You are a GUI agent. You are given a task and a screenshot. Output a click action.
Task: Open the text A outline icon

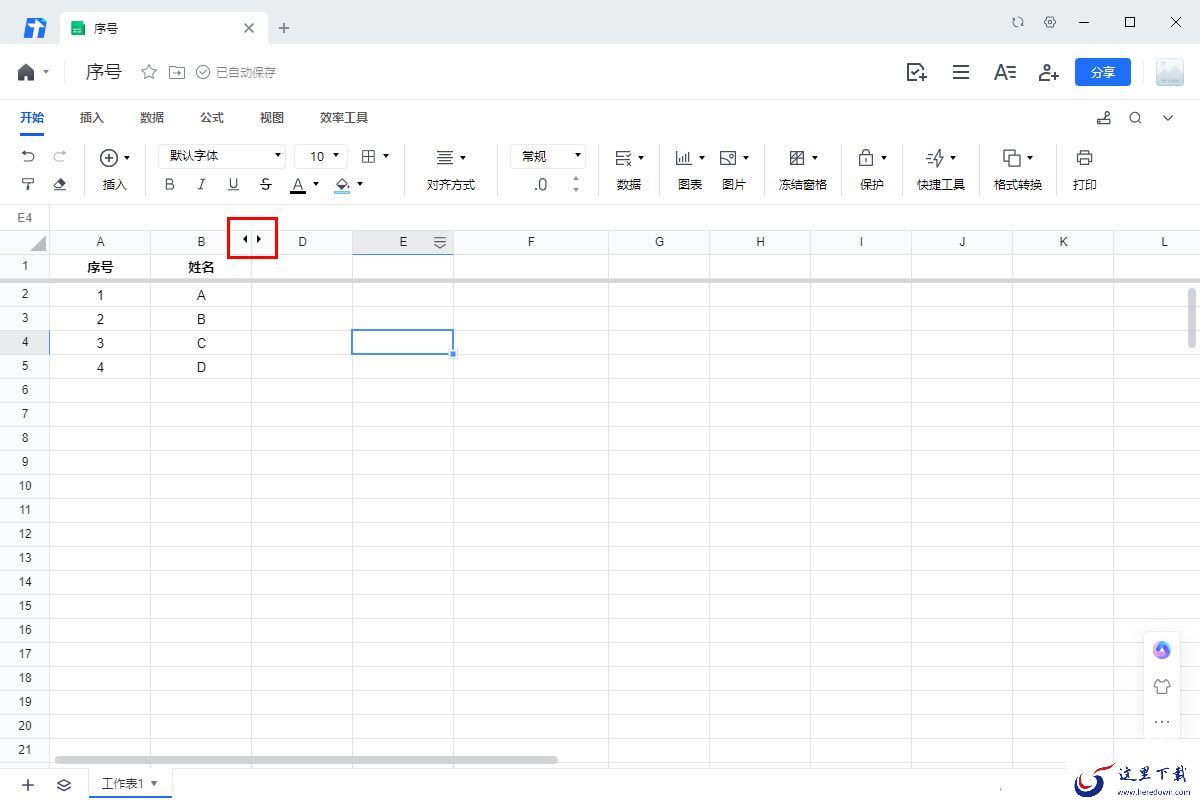1005,72
